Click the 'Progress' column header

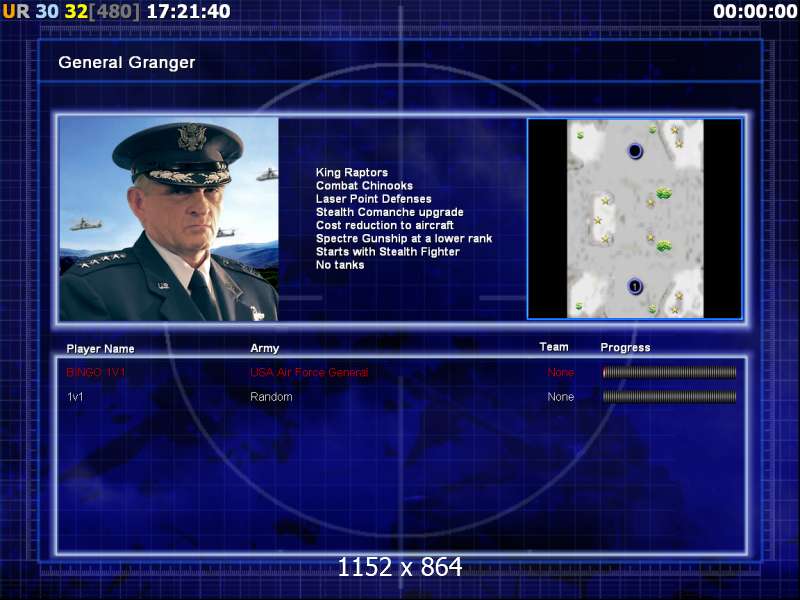pos(625,347)
